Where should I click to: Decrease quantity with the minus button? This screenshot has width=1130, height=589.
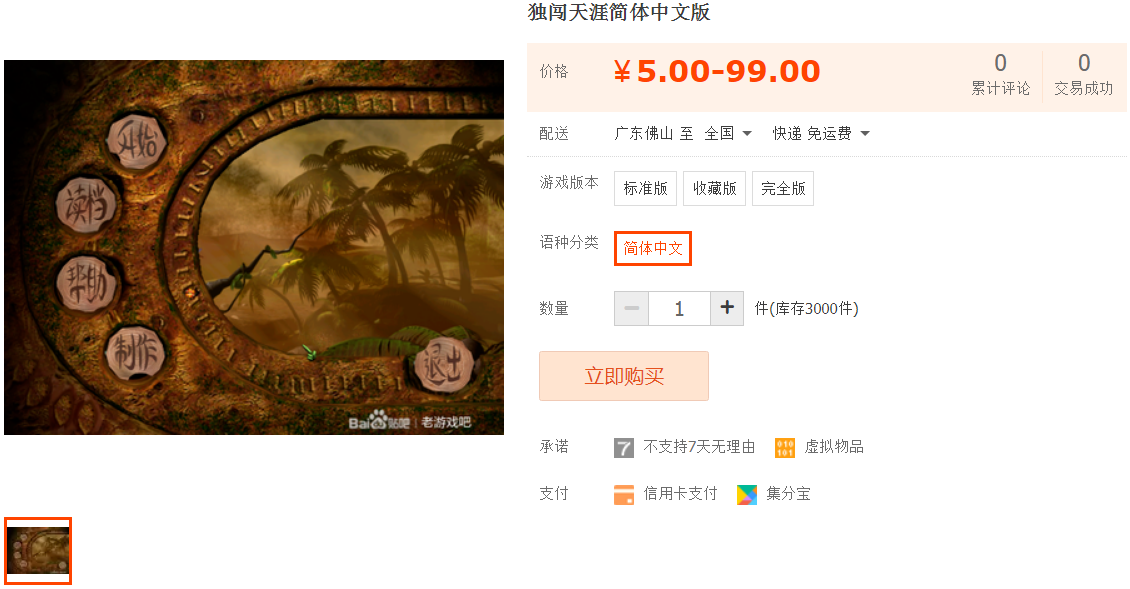point(631,309)
